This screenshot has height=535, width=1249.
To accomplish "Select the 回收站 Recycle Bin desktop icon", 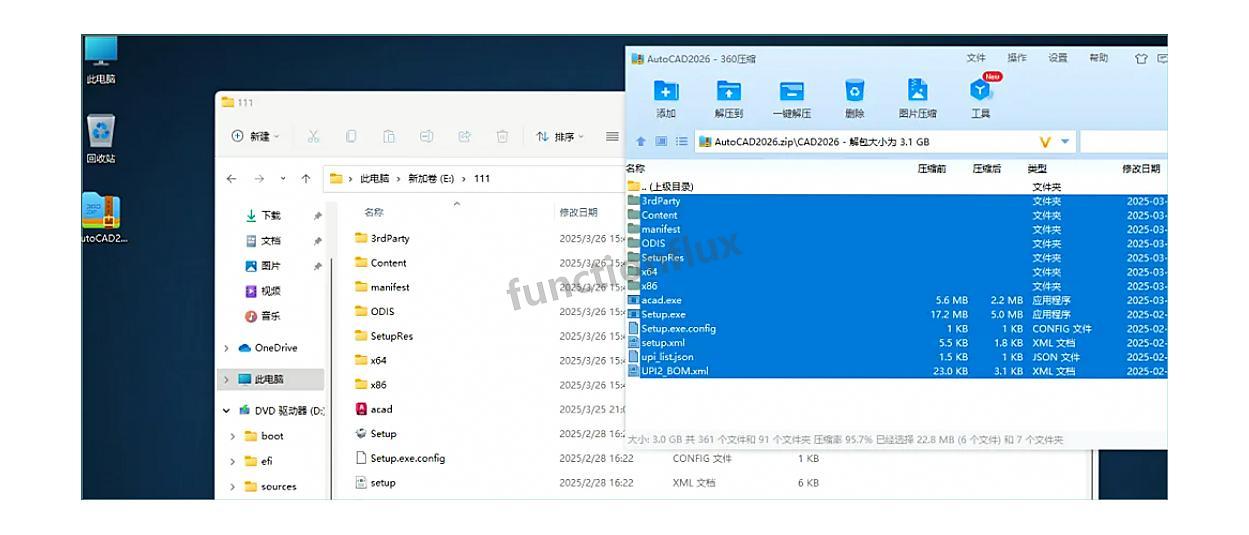I will click(x=101, y=139).
